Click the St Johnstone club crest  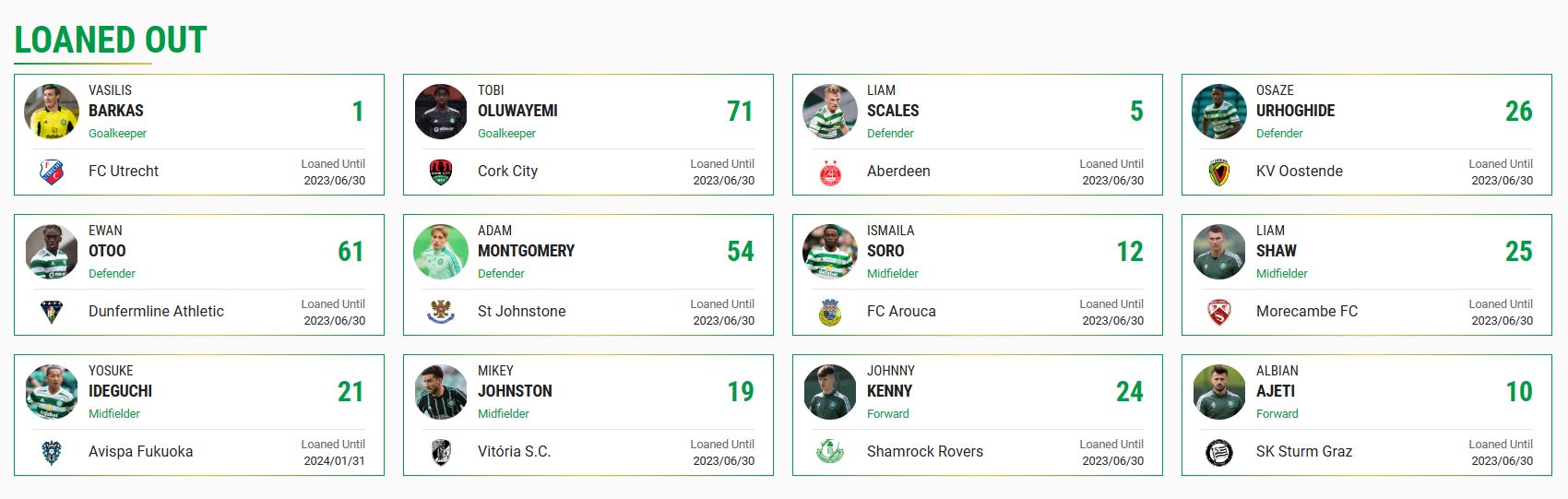pos(441,312)
